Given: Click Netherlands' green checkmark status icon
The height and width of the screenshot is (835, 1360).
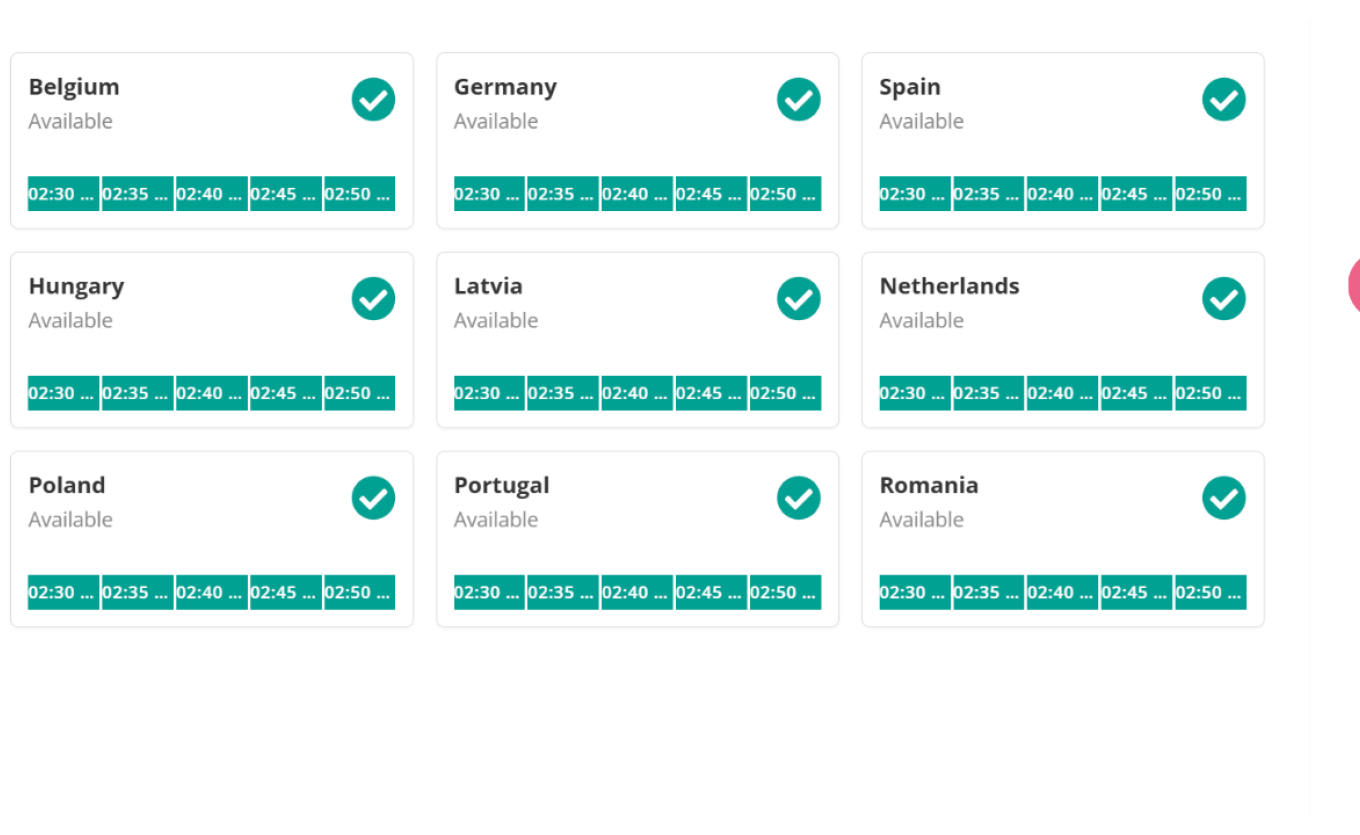Looking at the screenshot, I should pyautogui.click(x=1223, y=299).
